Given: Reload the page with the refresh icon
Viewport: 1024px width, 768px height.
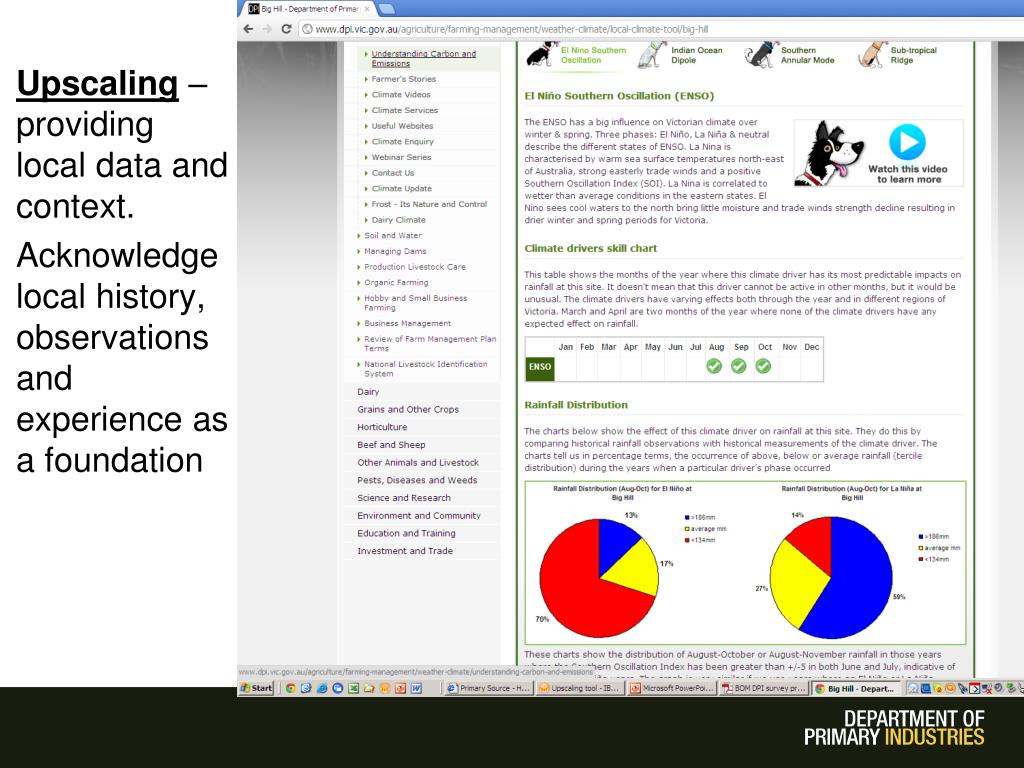Looking at the screenshot, I should (x=286, y=29).
